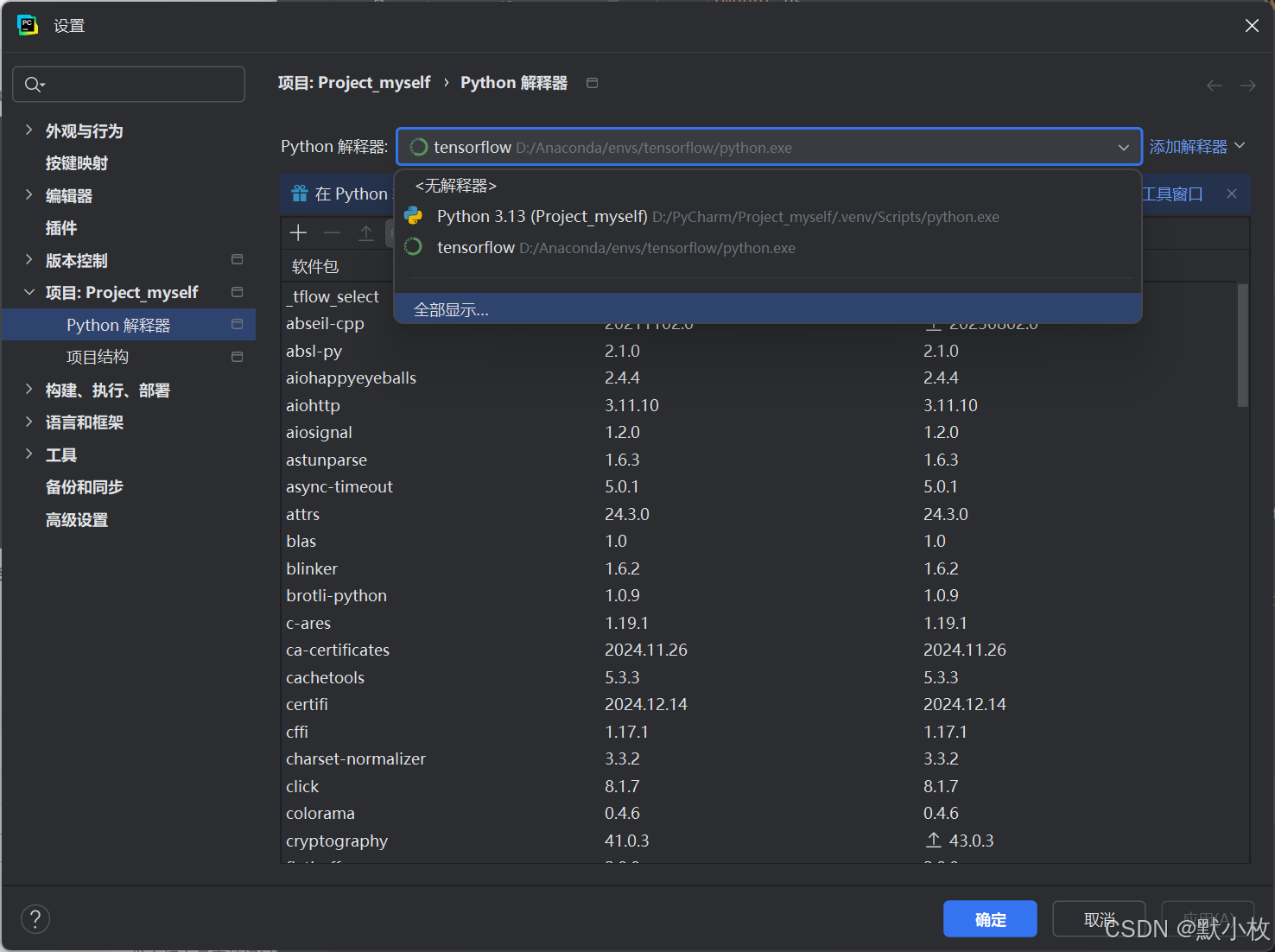Select the cryptography package row
1275x952 pixels.
(760, 841)
